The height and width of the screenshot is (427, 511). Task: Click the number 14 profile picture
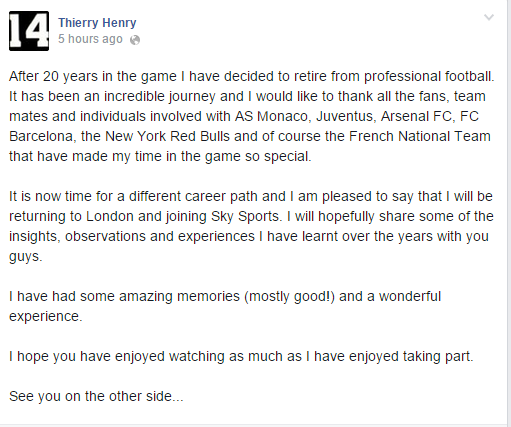(29, 31)
